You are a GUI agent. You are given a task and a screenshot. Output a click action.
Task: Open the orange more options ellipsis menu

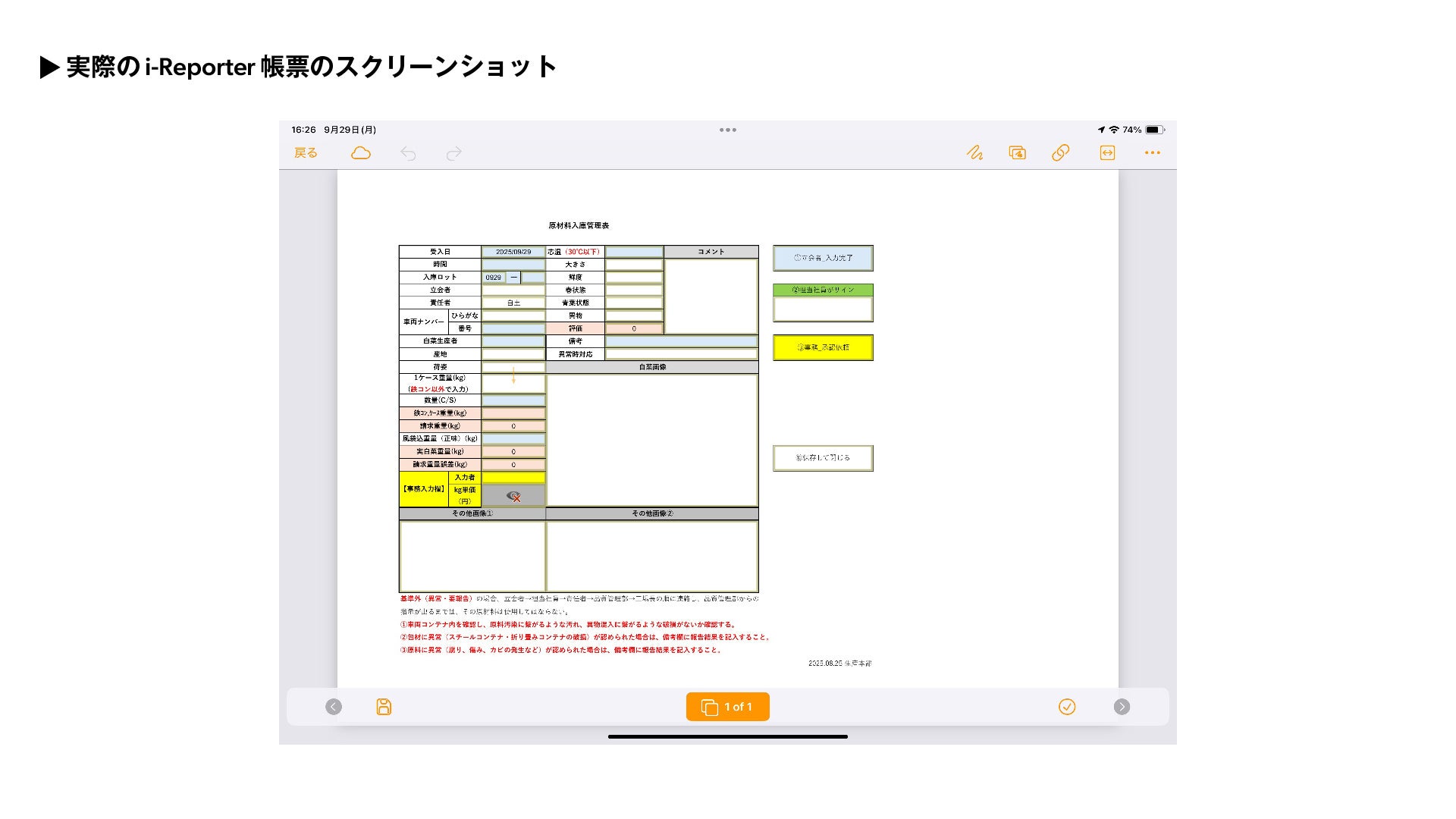pos(1152,153)
